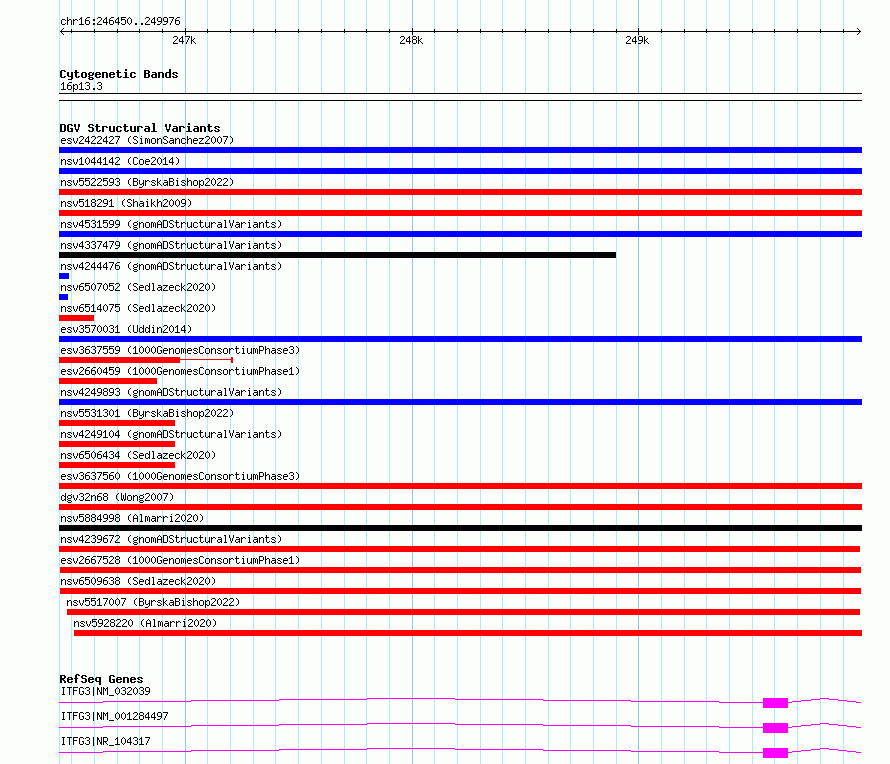Select the nsv4239672 gnomAD variant label

171,539
